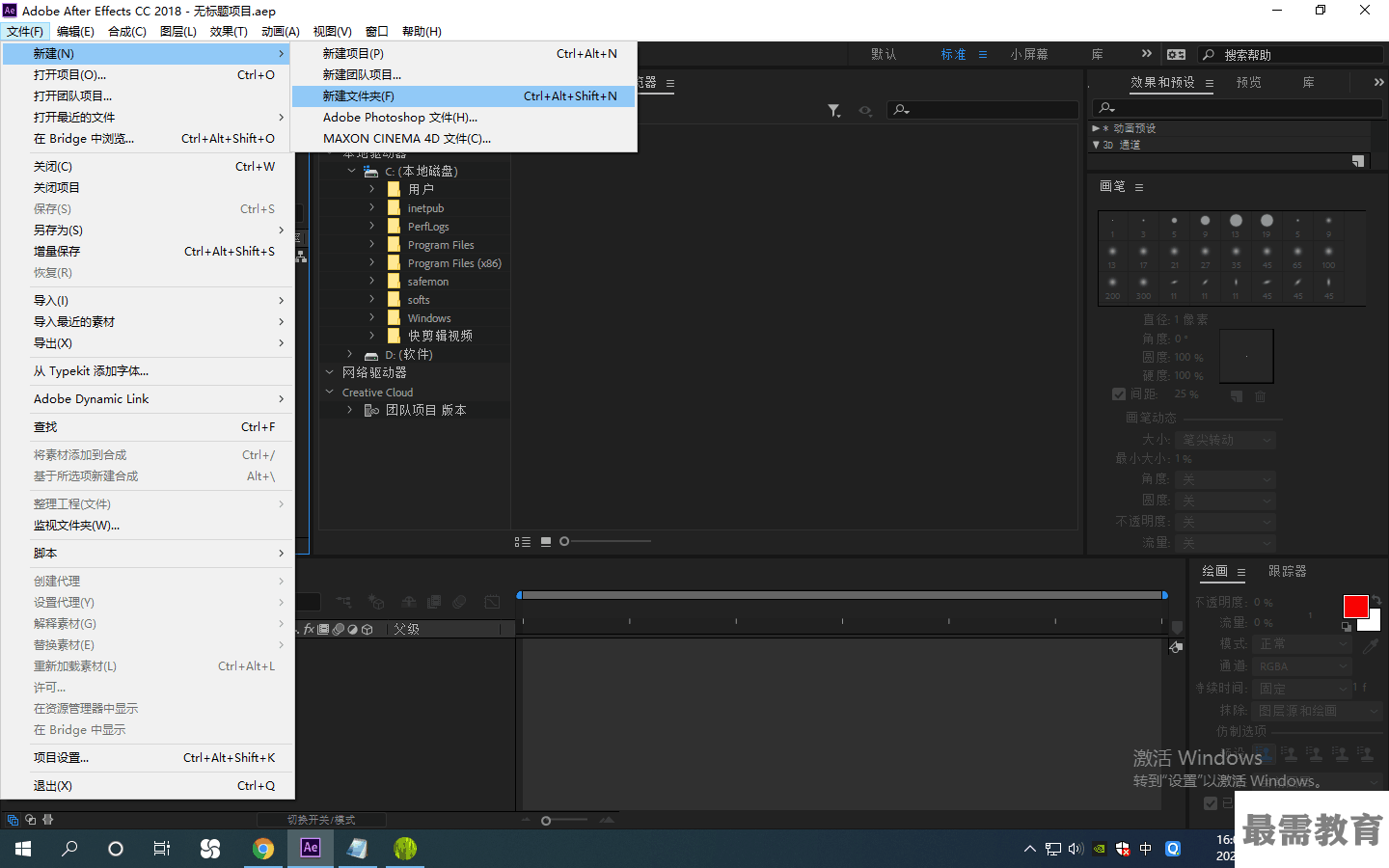
Task: Reset default colors icon in 绘画 panel
Action: coord(1347,626)
